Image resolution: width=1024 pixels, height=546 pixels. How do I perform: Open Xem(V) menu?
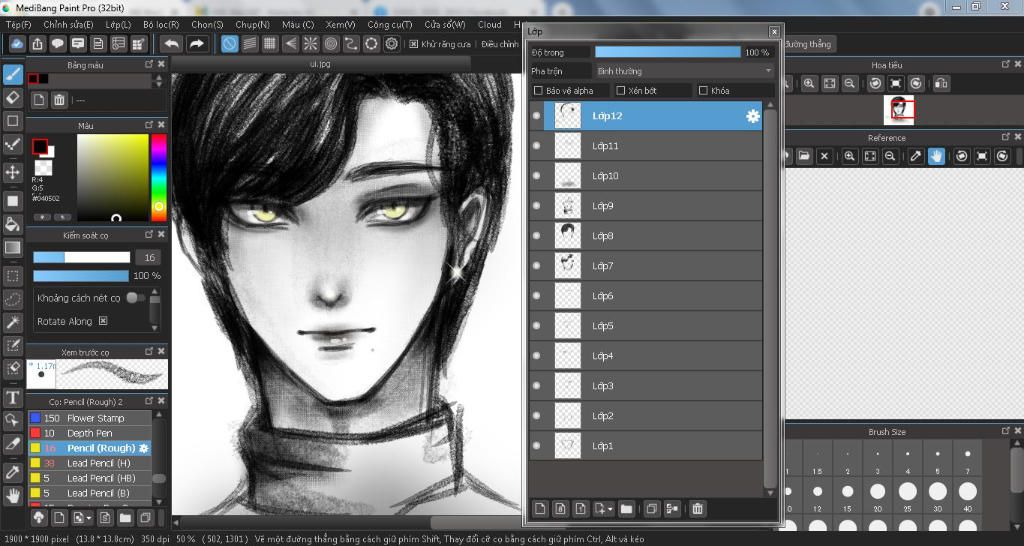coord(340,25)
